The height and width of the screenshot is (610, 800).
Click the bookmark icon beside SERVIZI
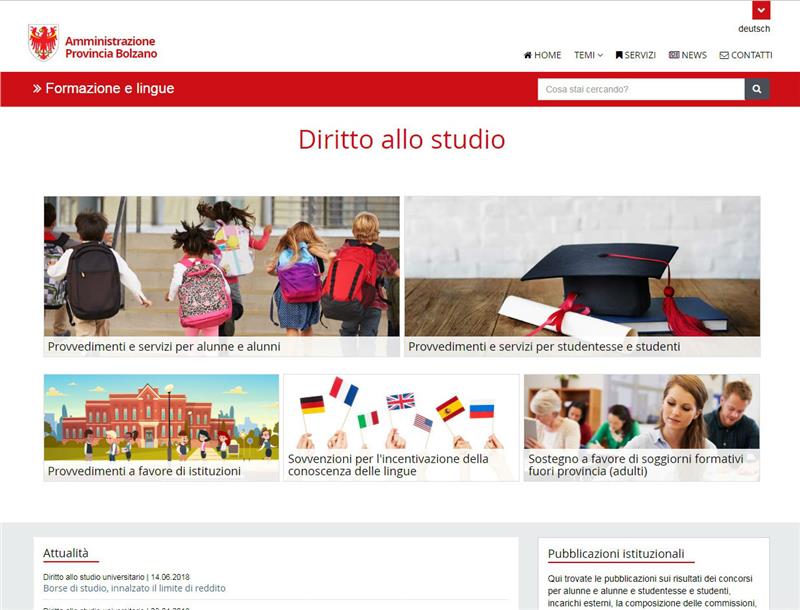tap(619, 56)
